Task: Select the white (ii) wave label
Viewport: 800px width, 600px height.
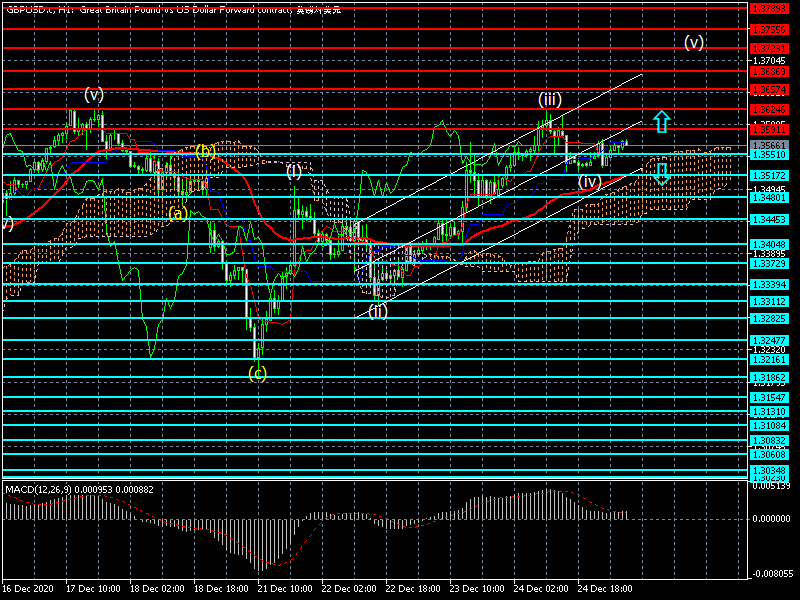Action: pos(377,310)
